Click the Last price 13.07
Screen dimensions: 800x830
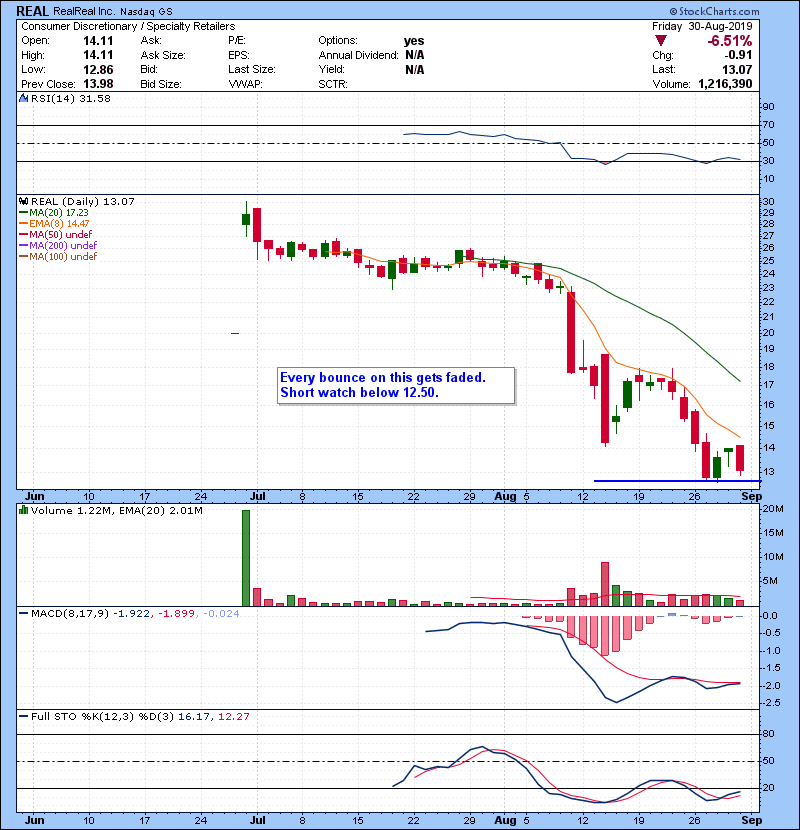pos(737,70)
